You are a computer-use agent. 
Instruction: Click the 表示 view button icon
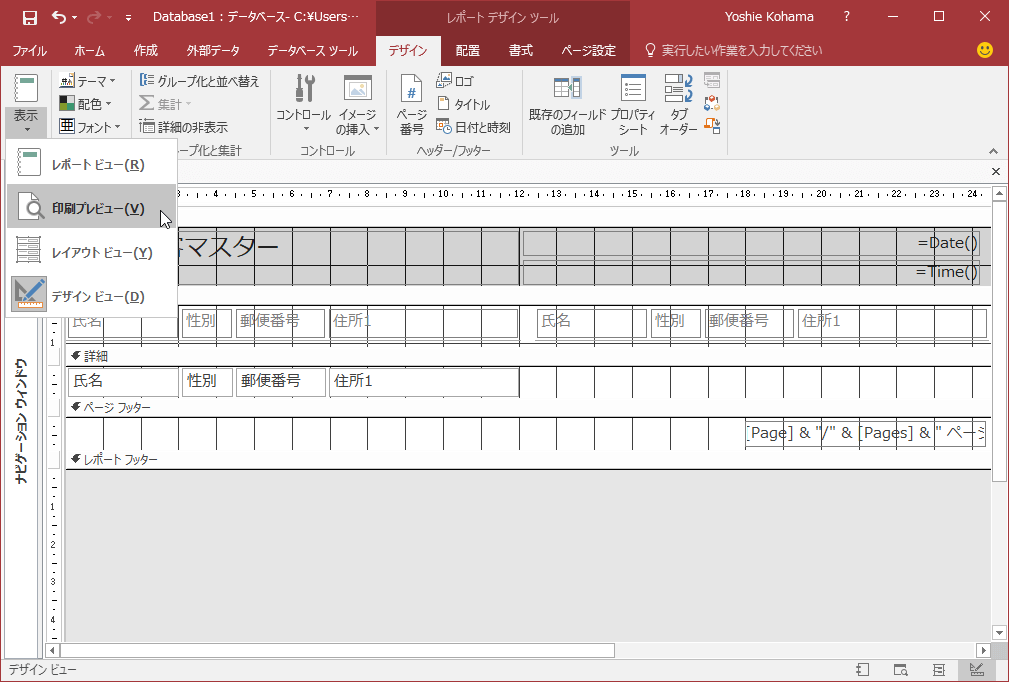[x=26, y=89]
